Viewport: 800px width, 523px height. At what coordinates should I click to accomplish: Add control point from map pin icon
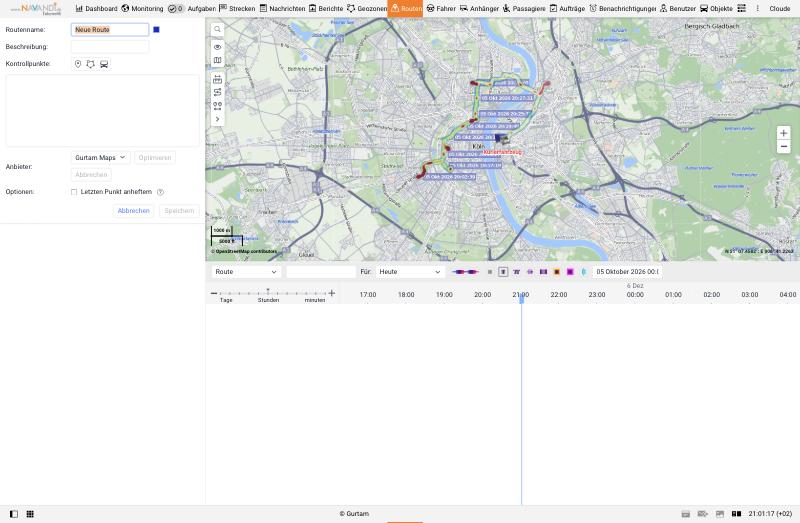(78, 64)
